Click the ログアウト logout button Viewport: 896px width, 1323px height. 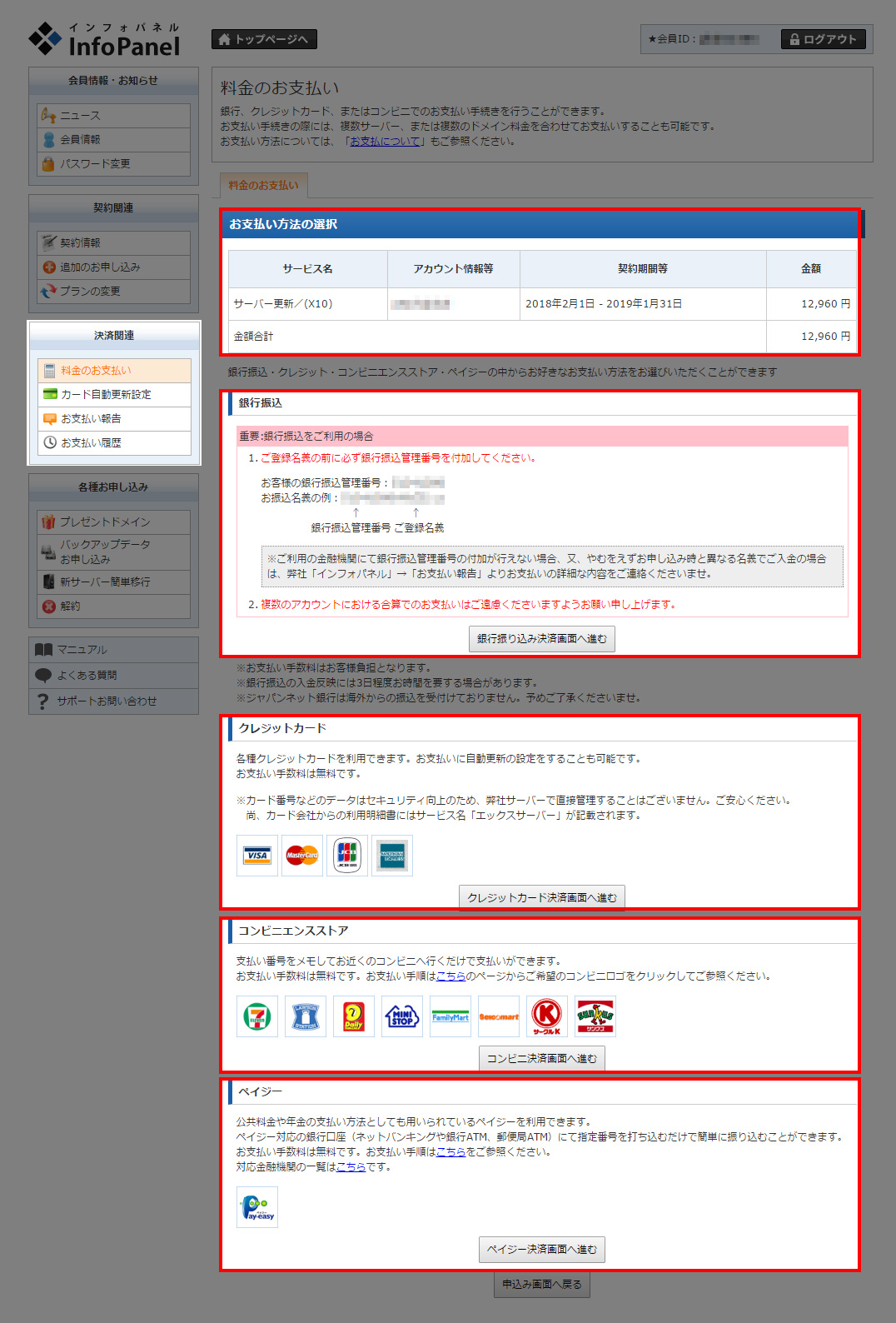click(x=824, y=39)
